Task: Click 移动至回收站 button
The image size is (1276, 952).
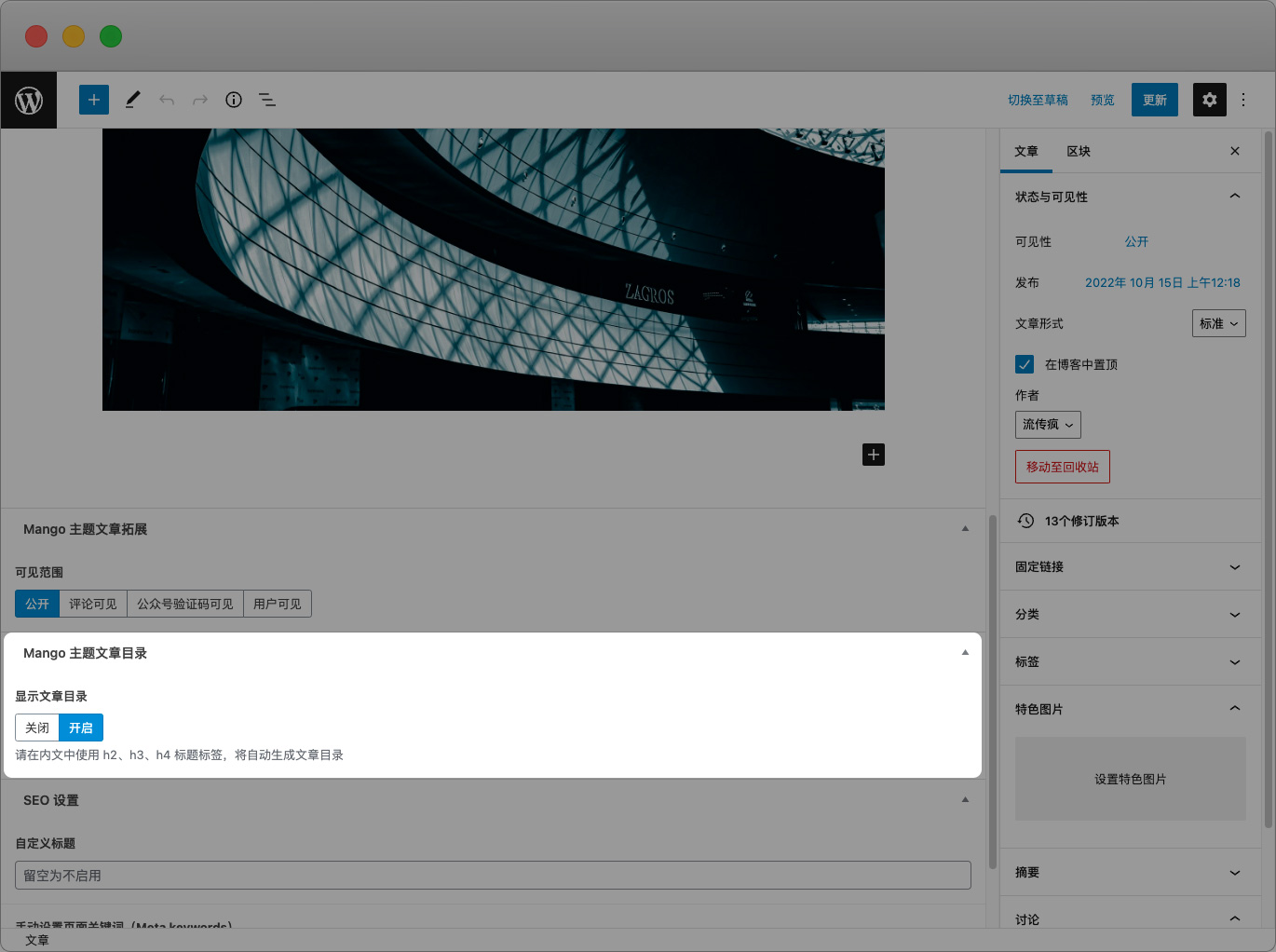Action: pos(1063,467)
